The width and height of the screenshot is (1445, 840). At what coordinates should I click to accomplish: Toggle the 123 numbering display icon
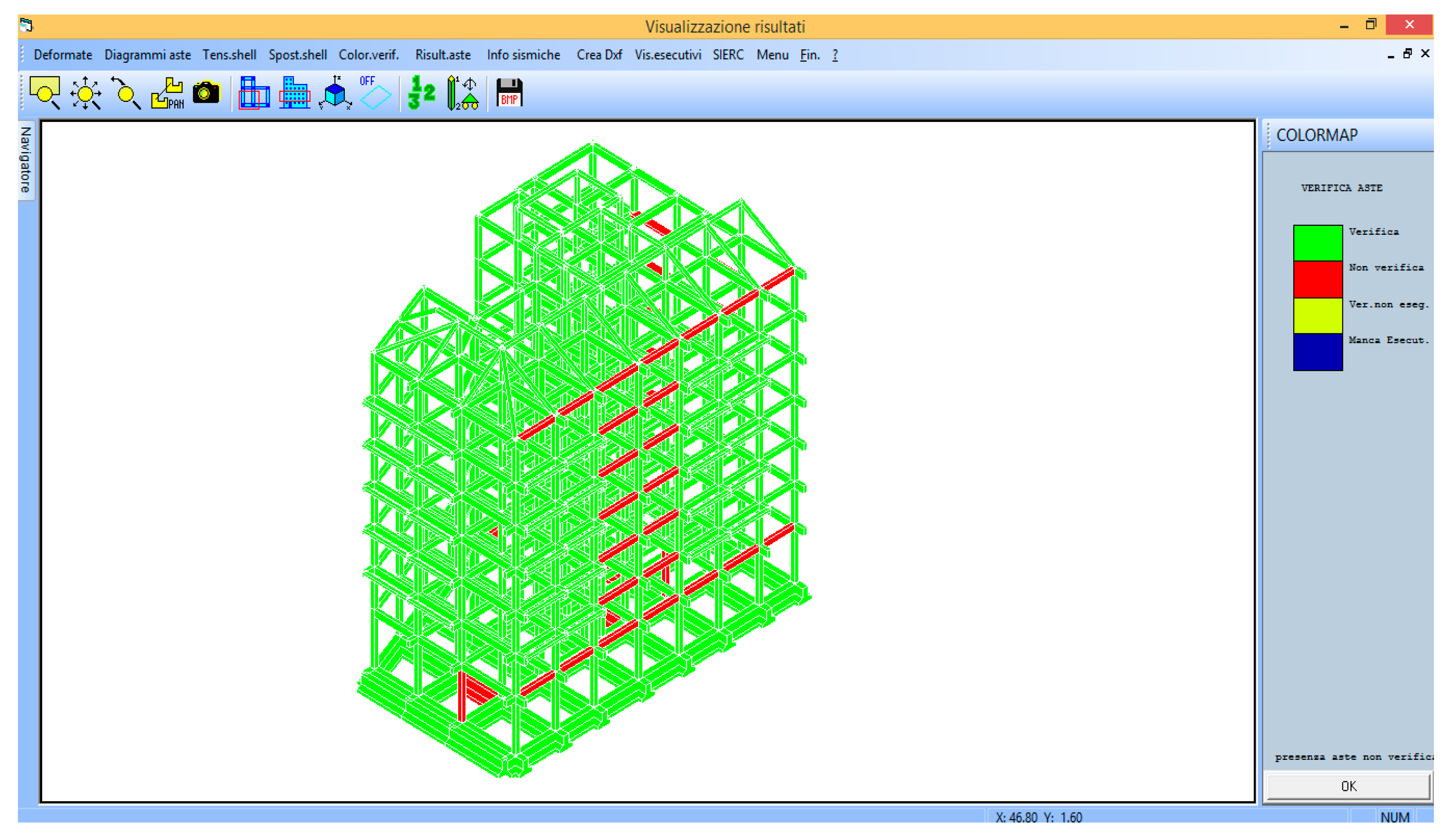pos(422,93)
